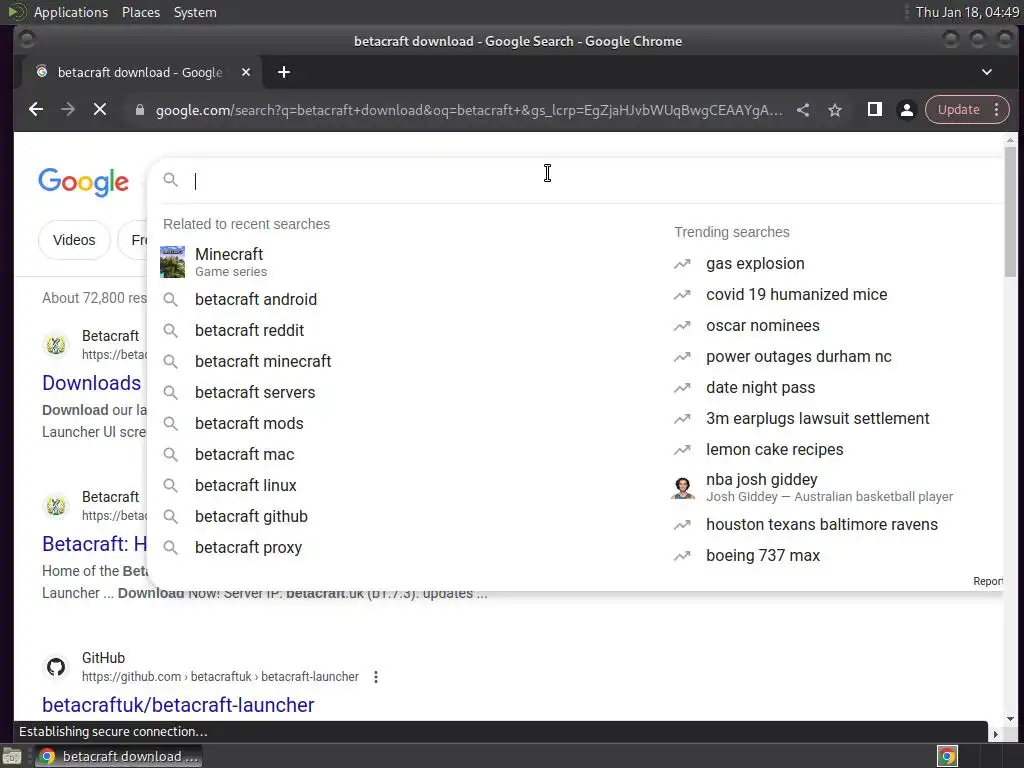1024x768 pixels.
Task: Choose suggestion betacraft linux
Action: (x=246, y=485)
